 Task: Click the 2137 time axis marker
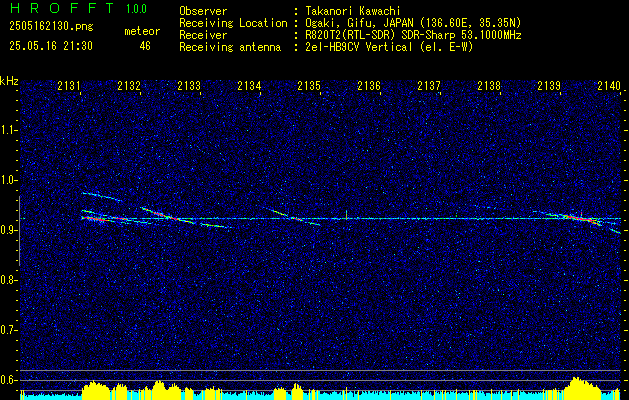[x=429, y=85]
